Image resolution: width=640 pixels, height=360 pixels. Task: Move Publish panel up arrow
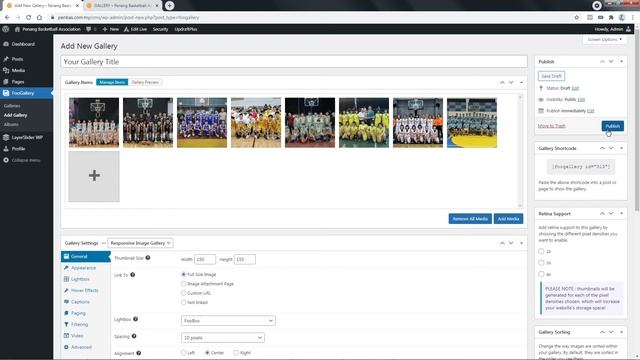click(x=602, y=61)
